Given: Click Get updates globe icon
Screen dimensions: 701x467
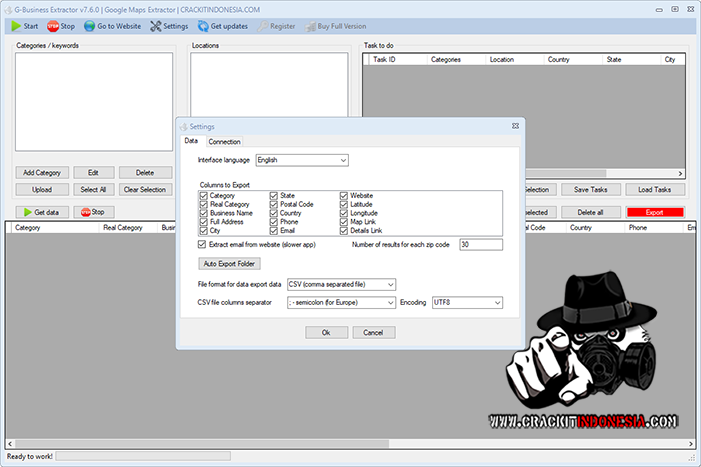Looking at the screenshot, I should (203, 25).
